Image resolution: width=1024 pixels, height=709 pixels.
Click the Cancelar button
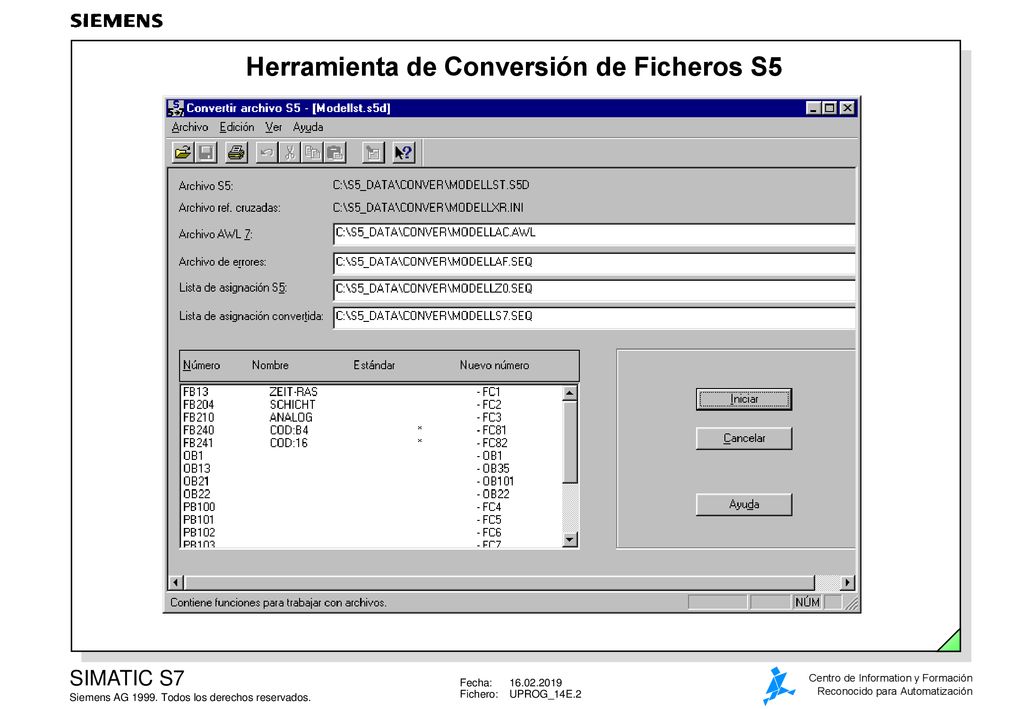click(744, 438)
